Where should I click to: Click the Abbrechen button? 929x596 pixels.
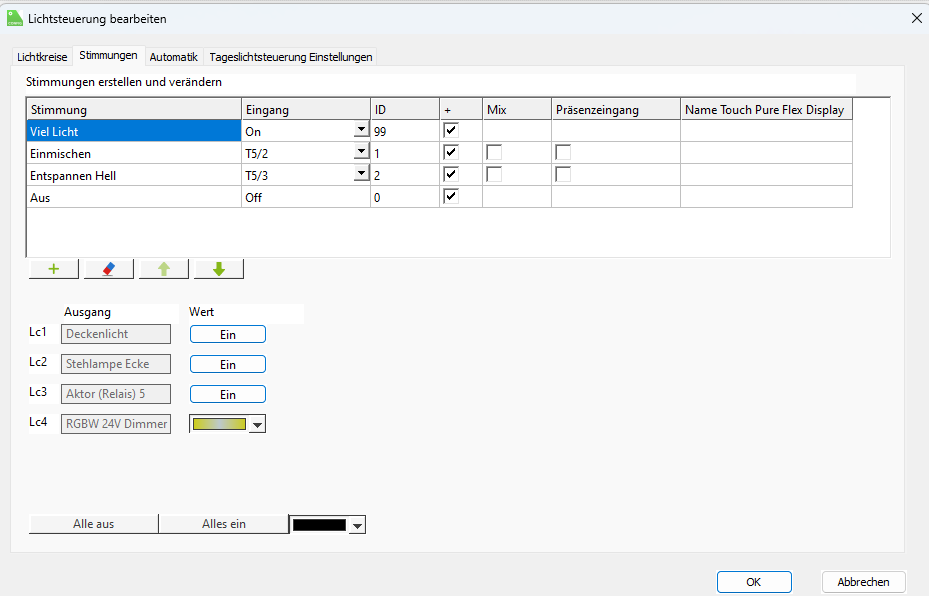click(x=863, y=582)
